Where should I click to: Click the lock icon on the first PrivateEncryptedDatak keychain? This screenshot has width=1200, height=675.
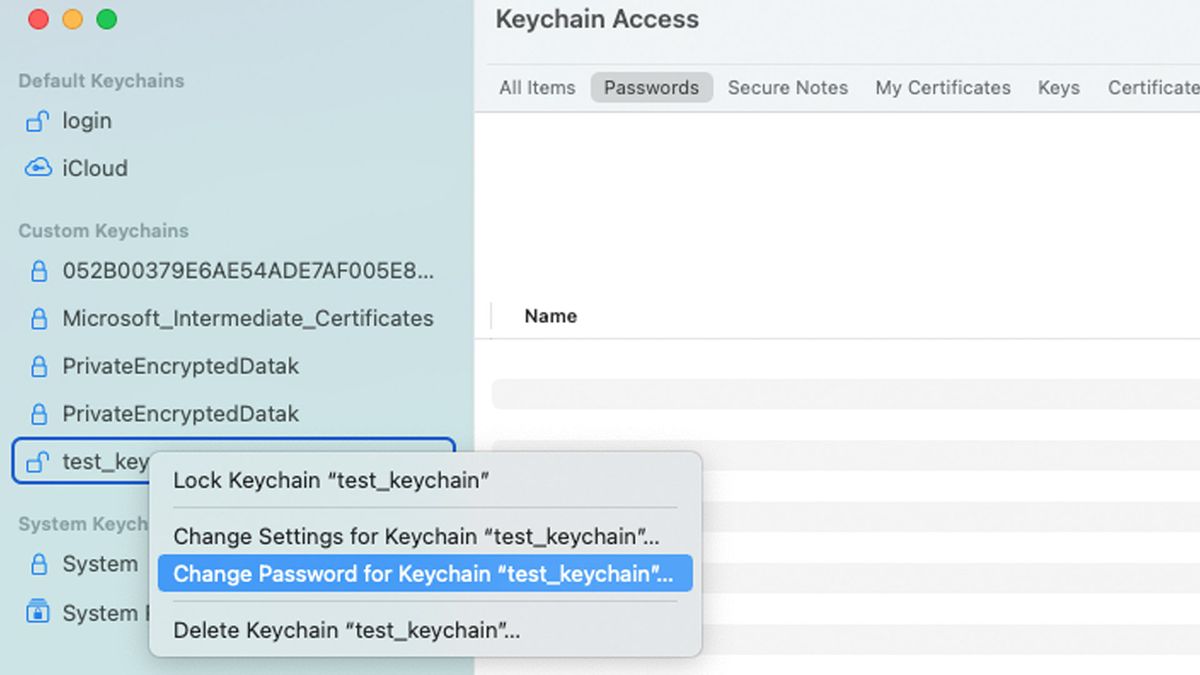click(x=40, y=366)
